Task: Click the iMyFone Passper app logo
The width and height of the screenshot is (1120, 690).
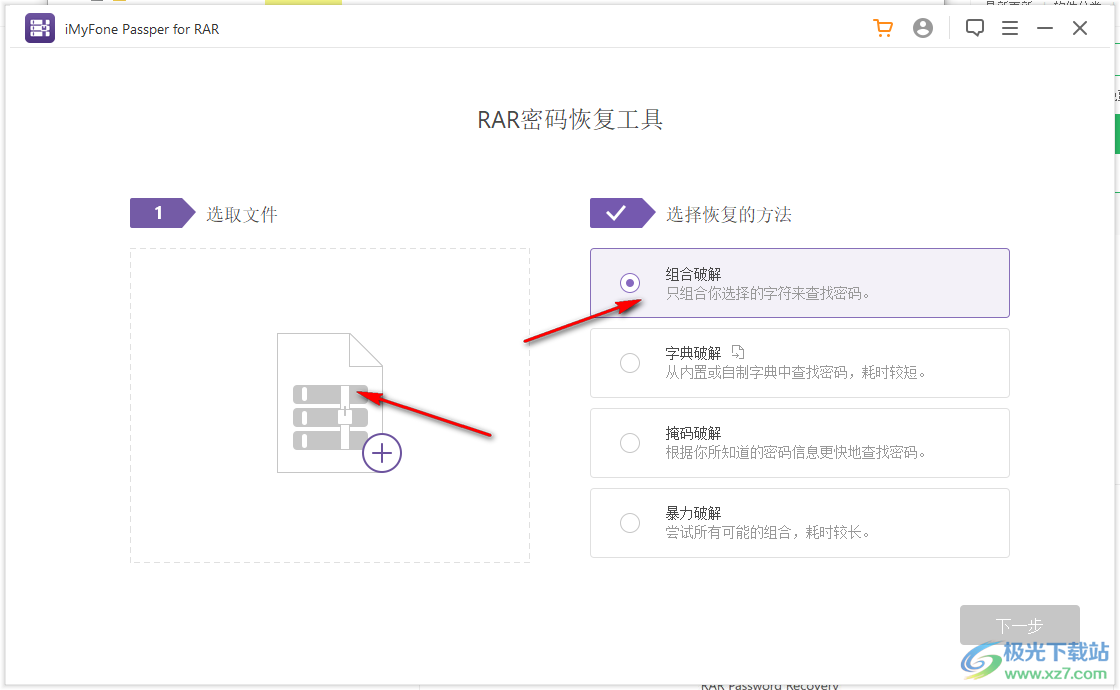Action: coord(40,29)
